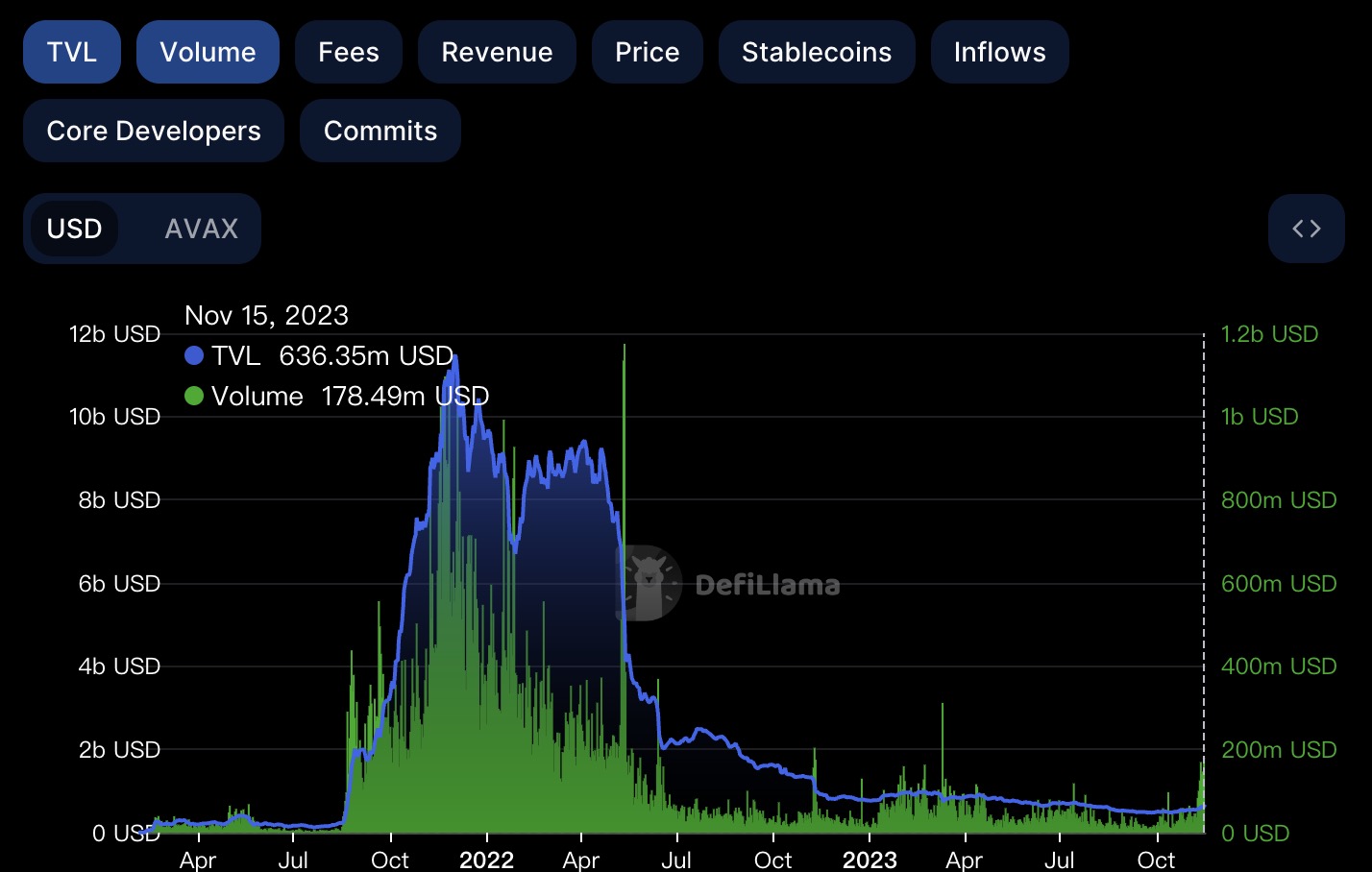Click the green Volume legend dot

click(194, 397)
